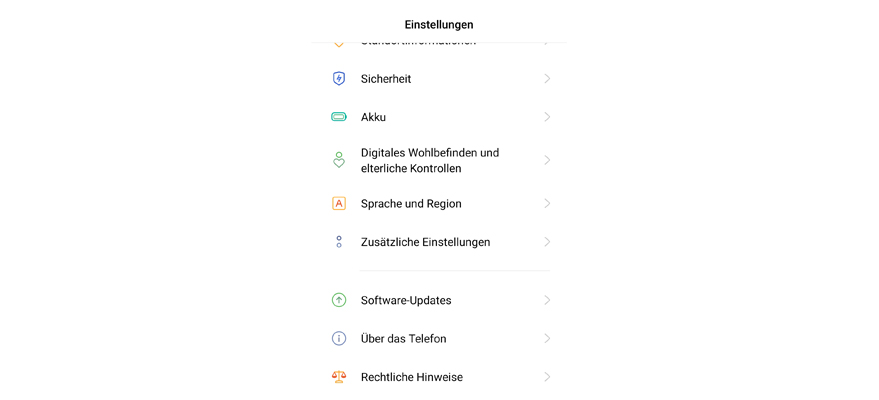879x400 pixels.
Task: Select the Zusätzliche Einstellungen entry
Action: pyautogui.click(x=425, y=242)
